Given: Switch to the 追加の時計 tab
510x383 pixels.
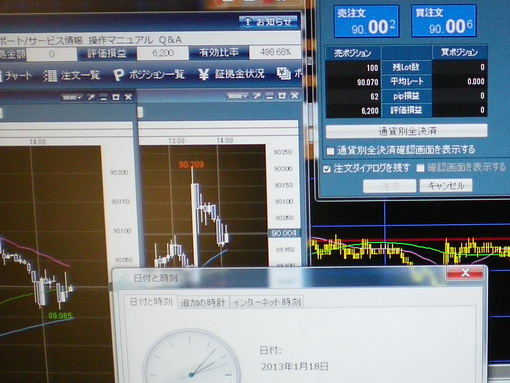Looking at the screenshot, I should coord(203,302).
